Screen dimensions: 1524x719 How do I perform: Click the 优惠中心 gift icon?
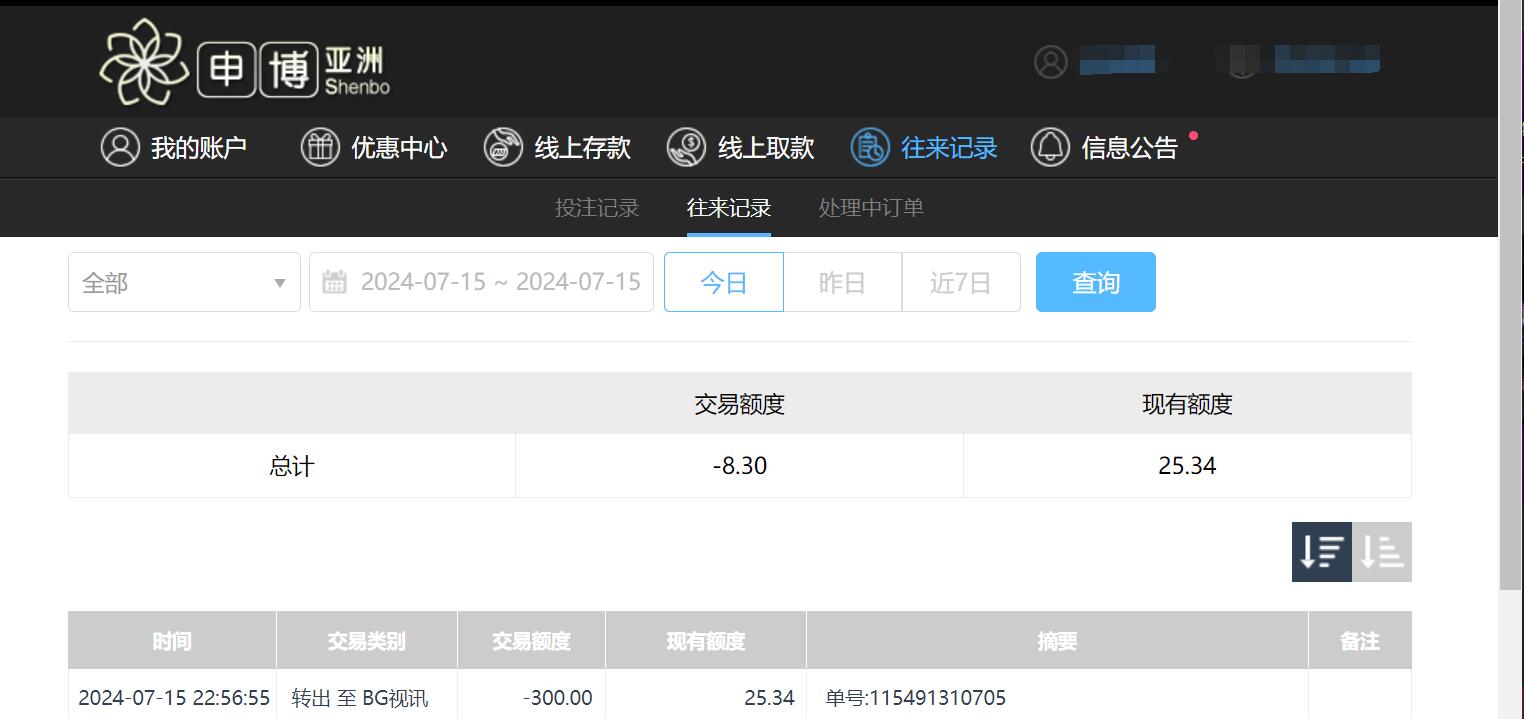click(x=320, y=146)
